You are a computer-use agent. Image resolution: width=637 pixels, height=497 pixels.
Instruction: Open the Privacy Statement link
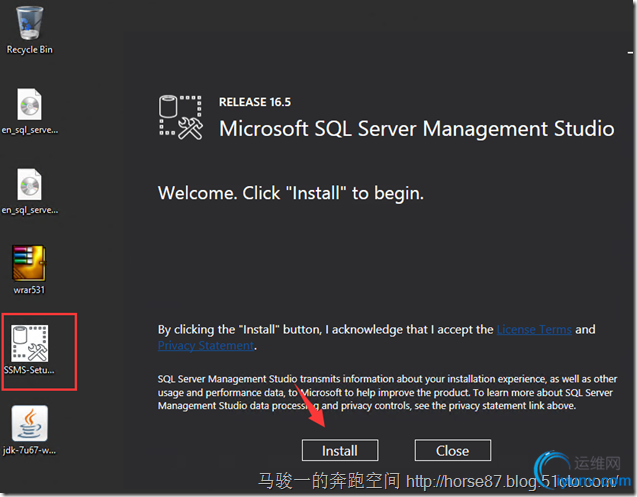click(x=206, y=346)
